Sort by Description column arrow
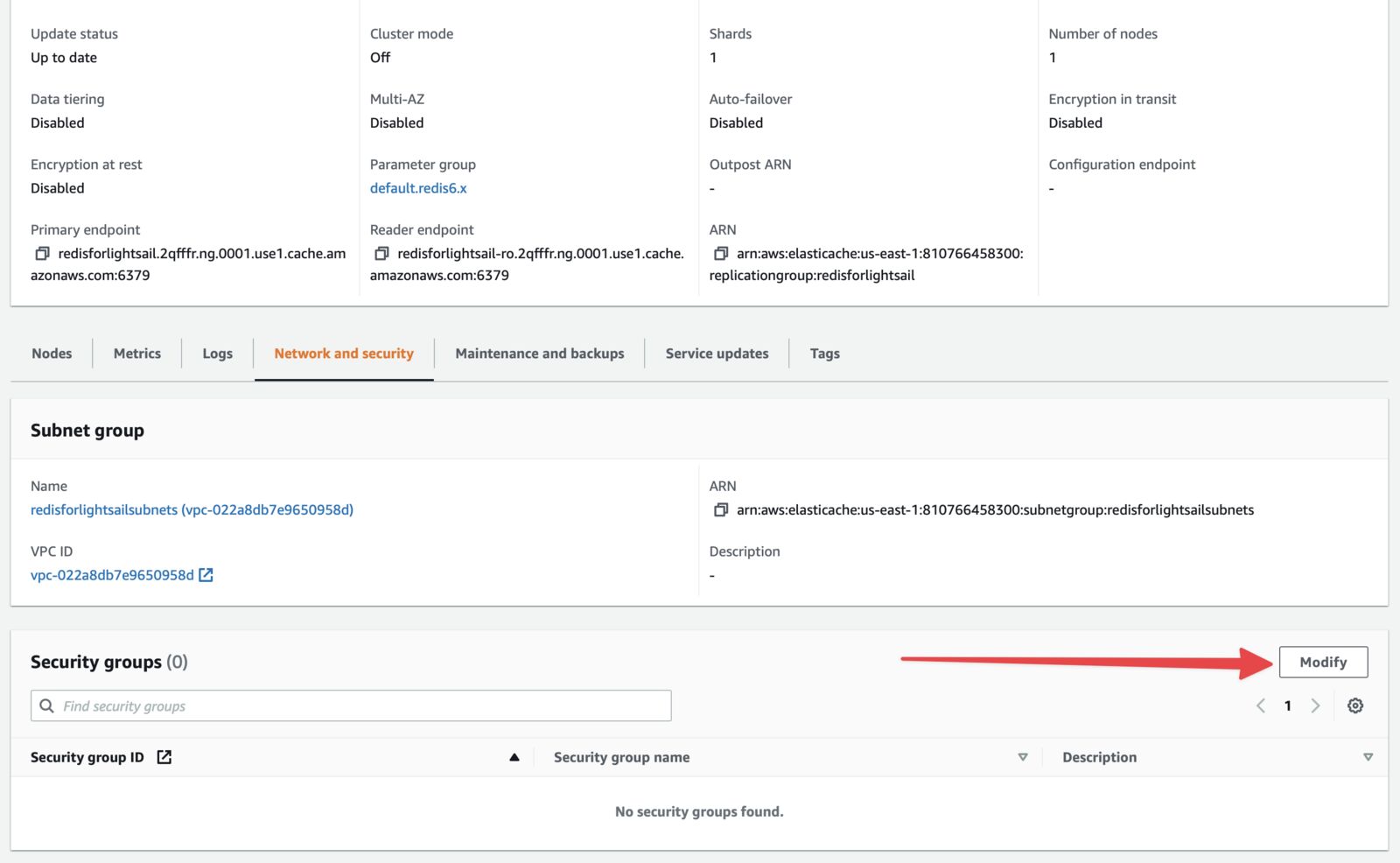Viewport: 1400px width, 863px height. (x=1368, y=757)
